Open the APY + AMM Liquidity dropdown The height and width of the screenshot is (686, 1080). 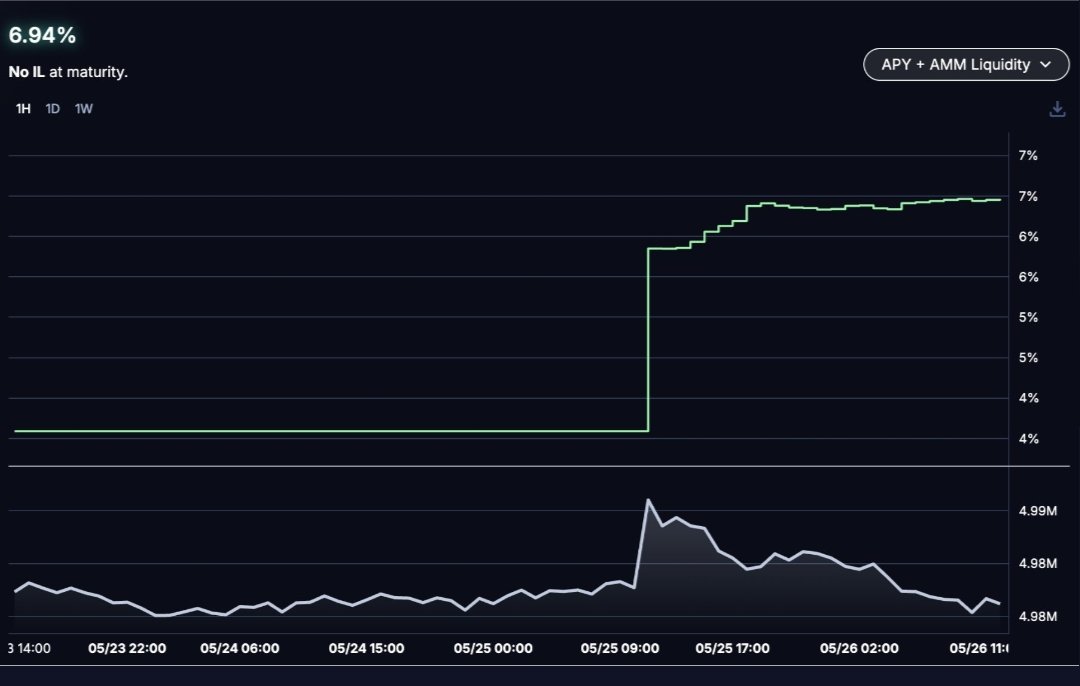[966, 65]
